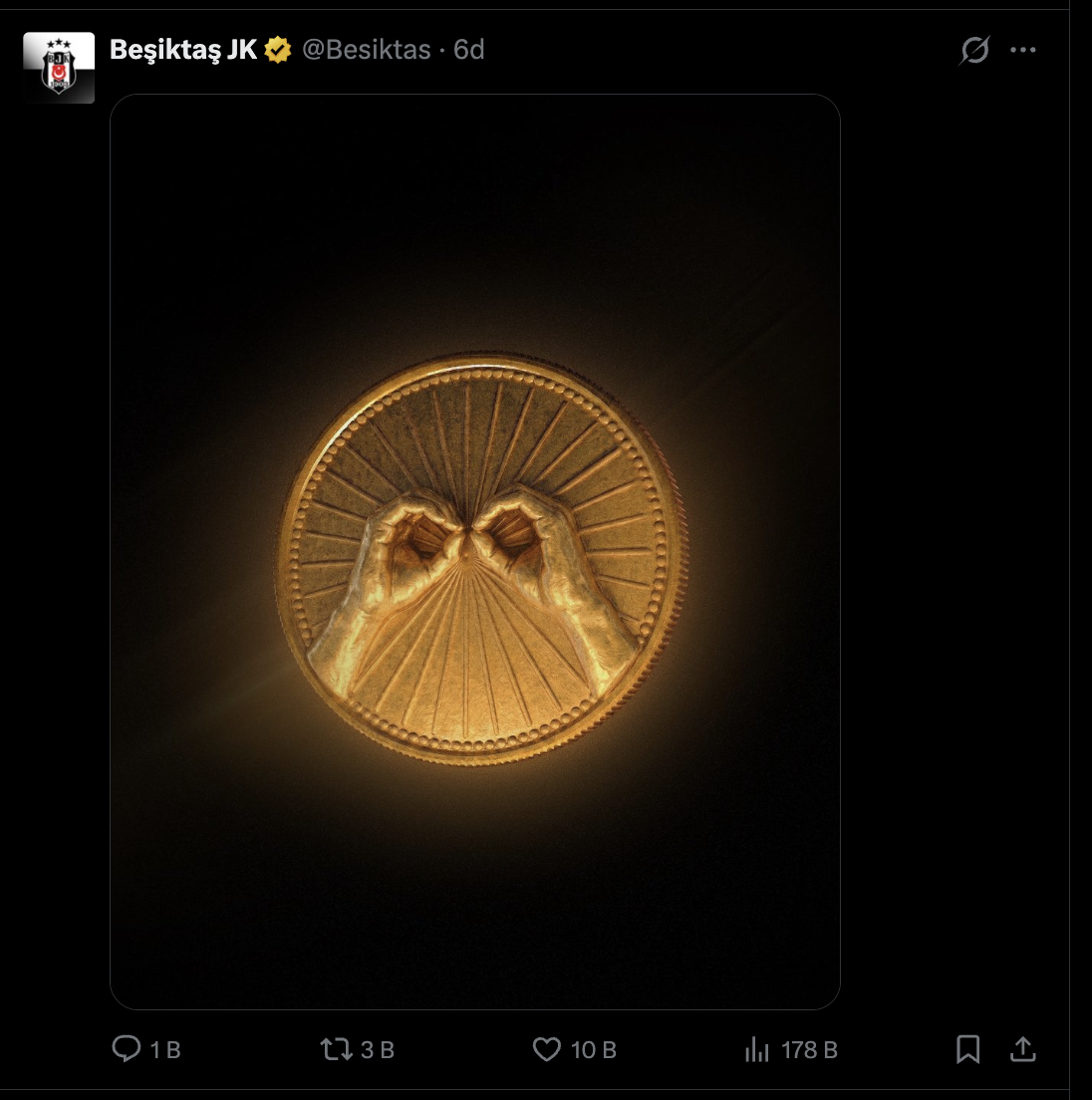The width and height of the screenshot is (1092, 1100).
Task: Open the gold coin image in full view
Action: tap(475, 551)
